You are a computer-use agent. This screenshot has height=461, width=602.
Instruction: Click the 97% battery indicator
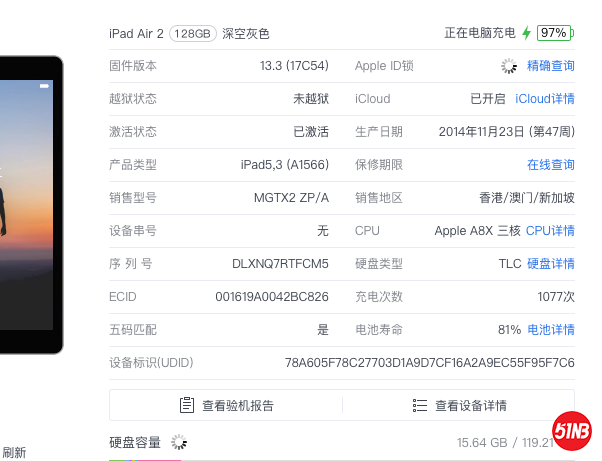[x=555, y=33]
